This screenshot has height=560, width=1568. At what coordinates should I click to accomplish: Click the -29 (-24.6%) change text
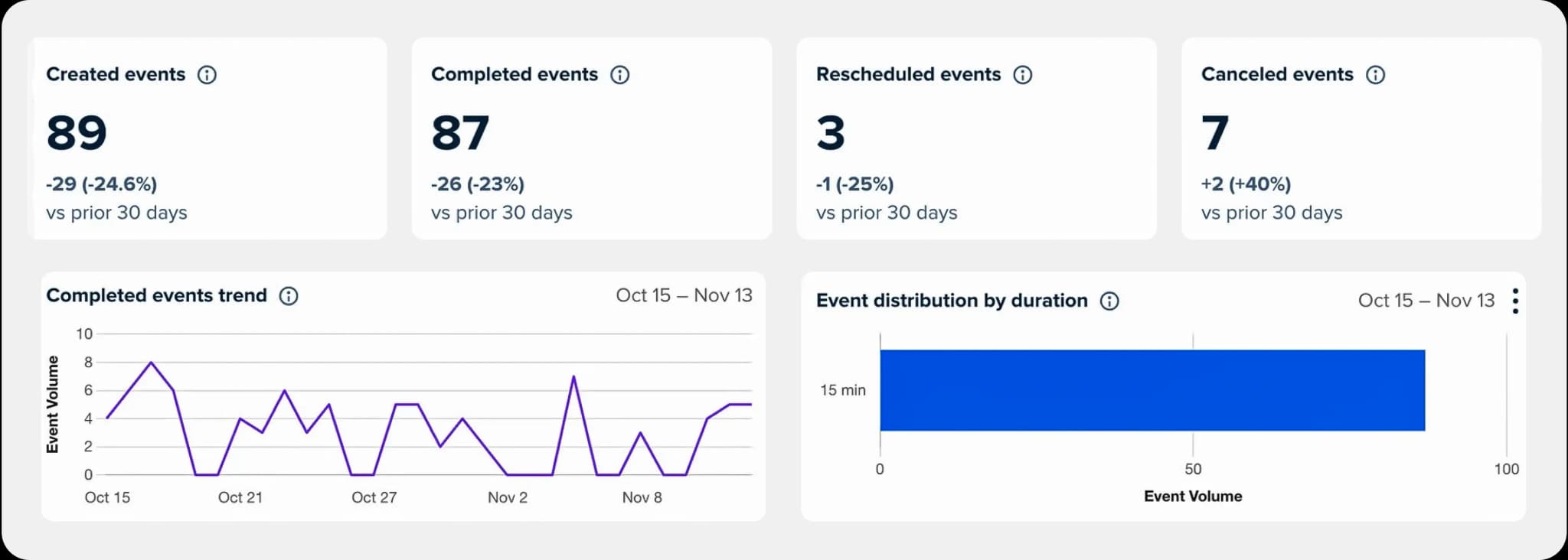point(101,184)
